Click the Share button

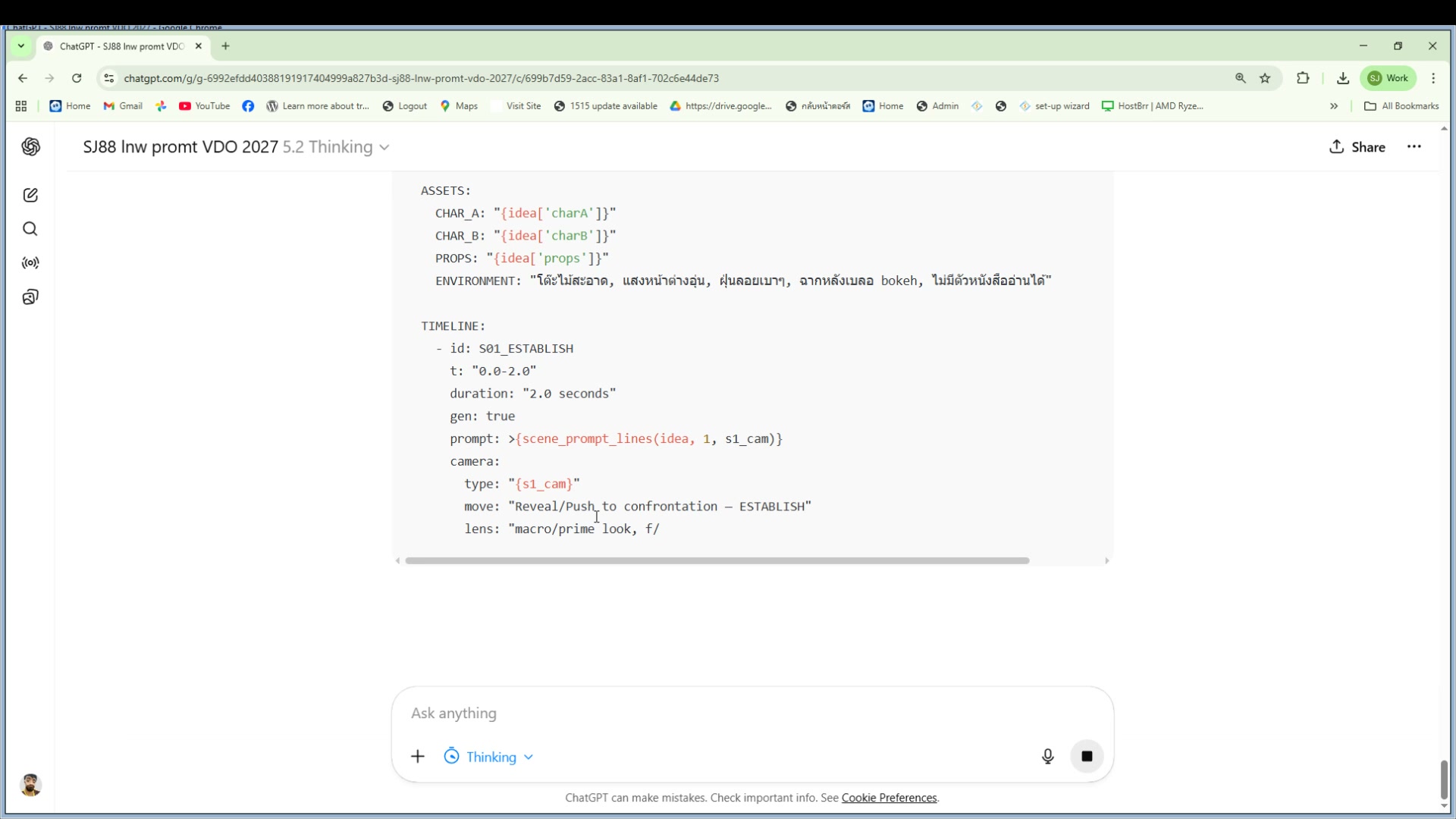[1357, 147]
